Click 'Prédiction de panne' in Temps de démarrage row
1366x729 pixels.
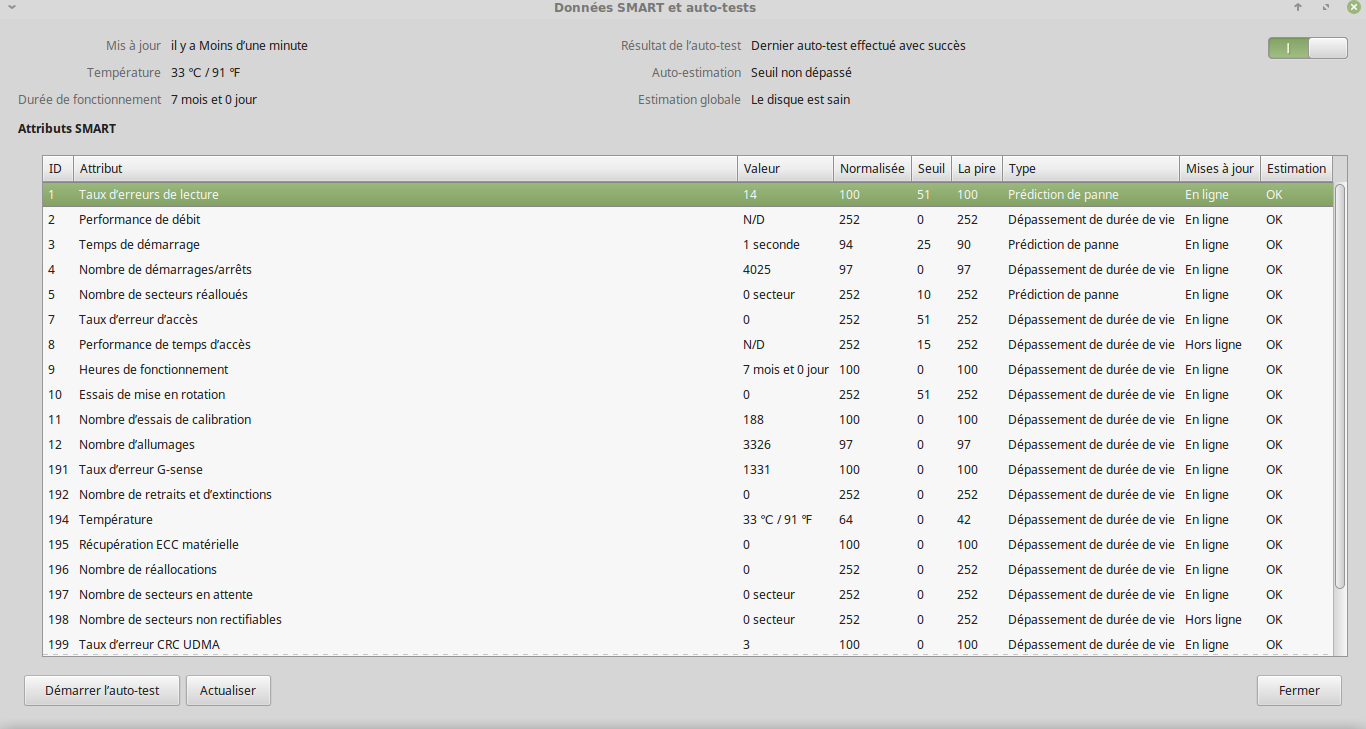pyautogui.click(x=1063, y=244)
